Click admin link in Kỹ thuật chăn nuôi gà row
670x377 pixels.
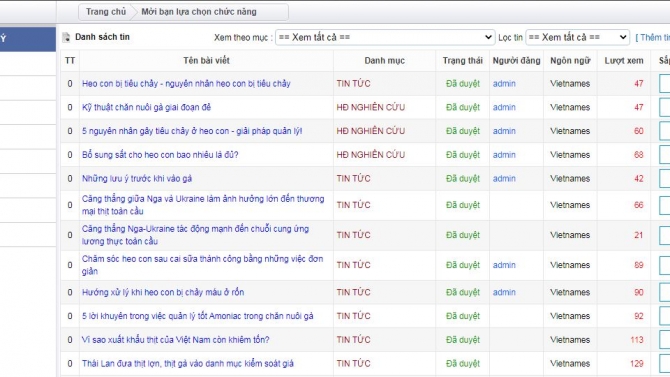tap(504, 107)
